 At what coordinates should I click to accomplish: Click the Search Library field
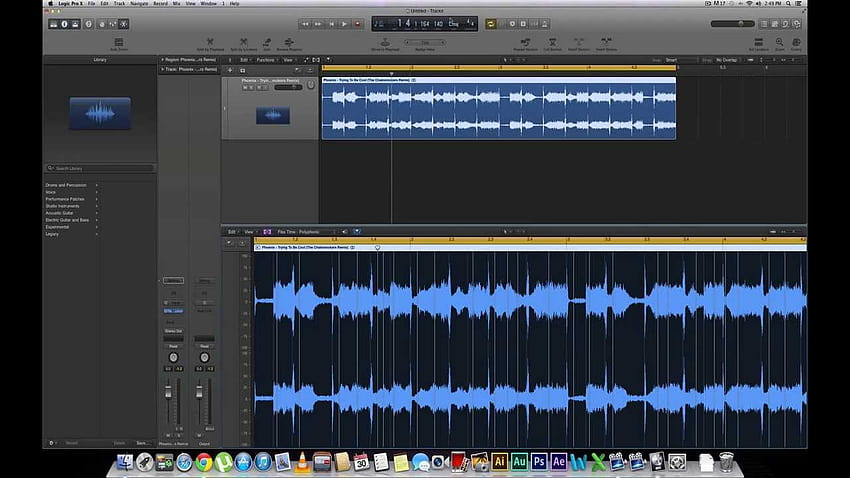(x=100, y=169)
